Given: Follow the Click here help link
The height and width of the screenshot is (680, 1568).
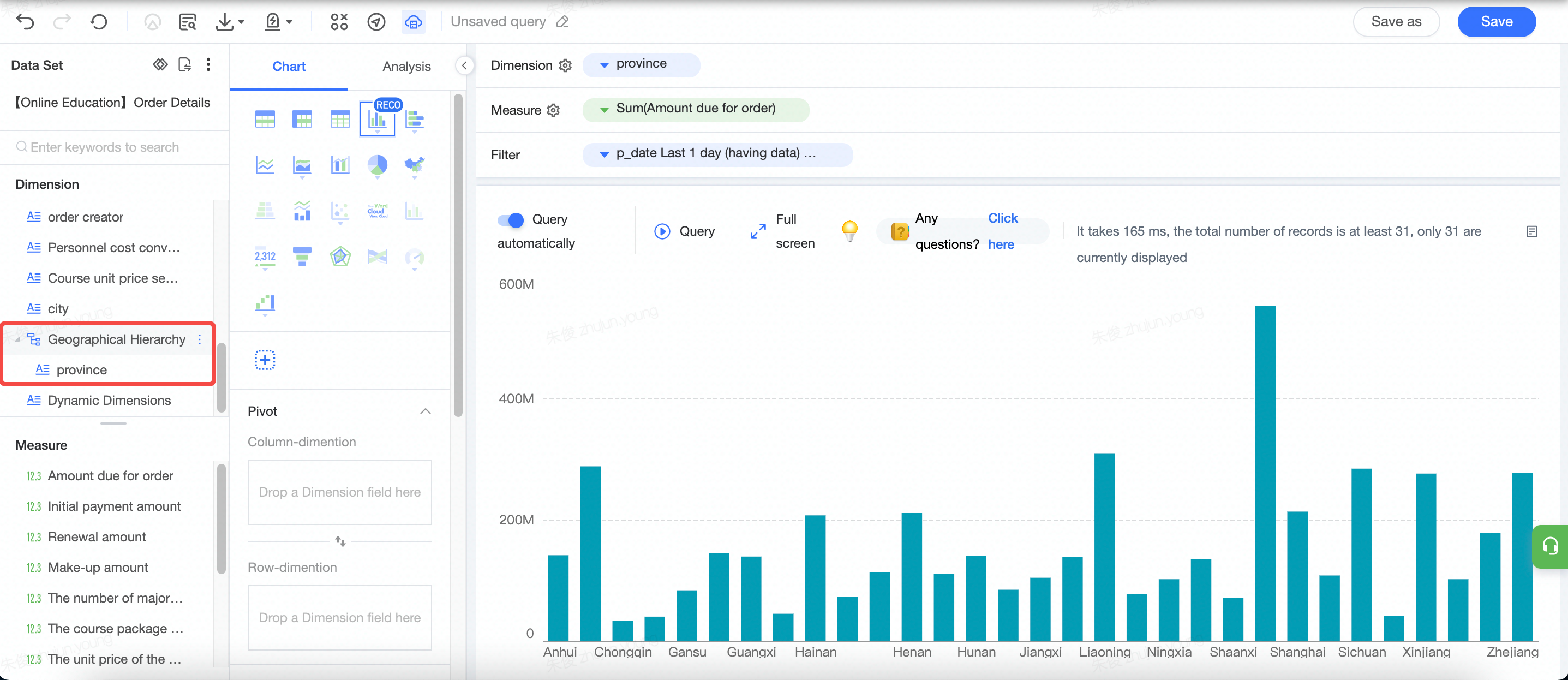Looking at the screenshot, I should 1002,231.
